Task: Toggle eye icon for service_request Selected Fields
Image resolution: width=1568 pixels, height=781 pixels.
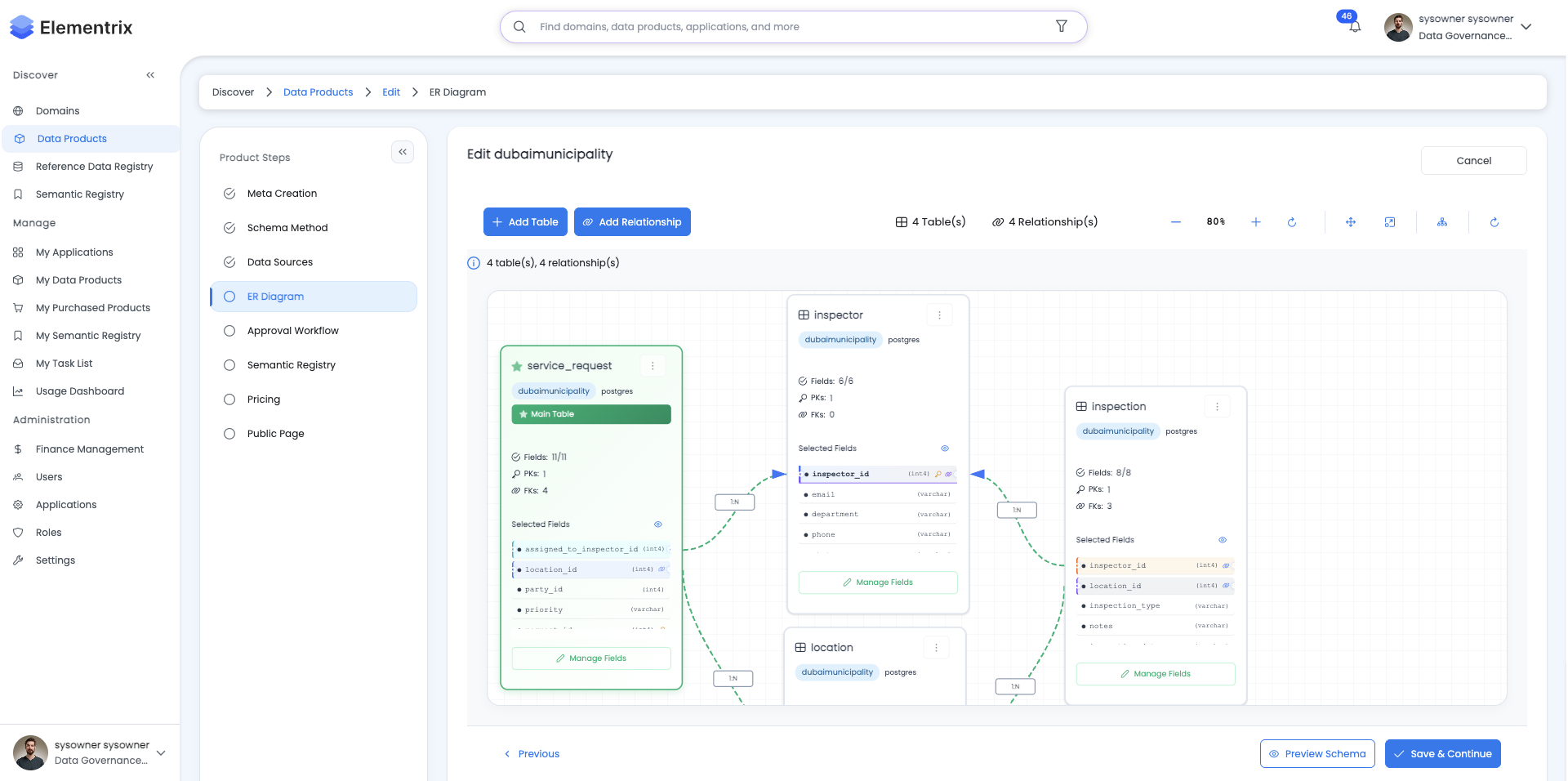Action: [658, 524]
